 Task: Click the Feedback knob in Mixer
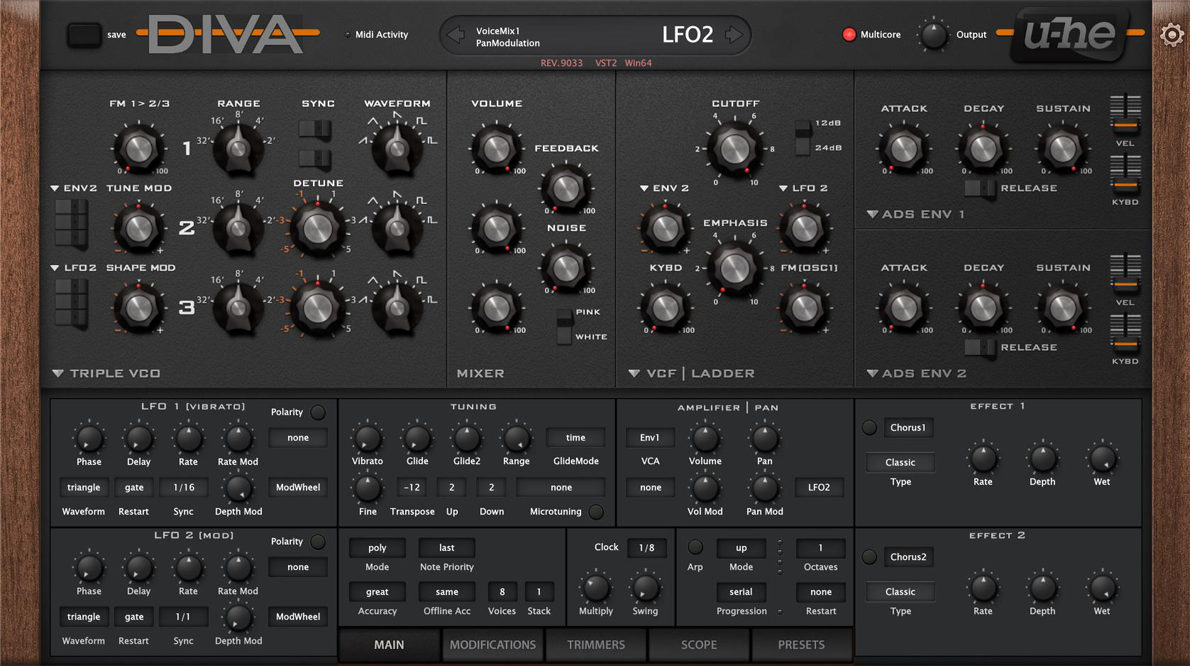(565, 188)
